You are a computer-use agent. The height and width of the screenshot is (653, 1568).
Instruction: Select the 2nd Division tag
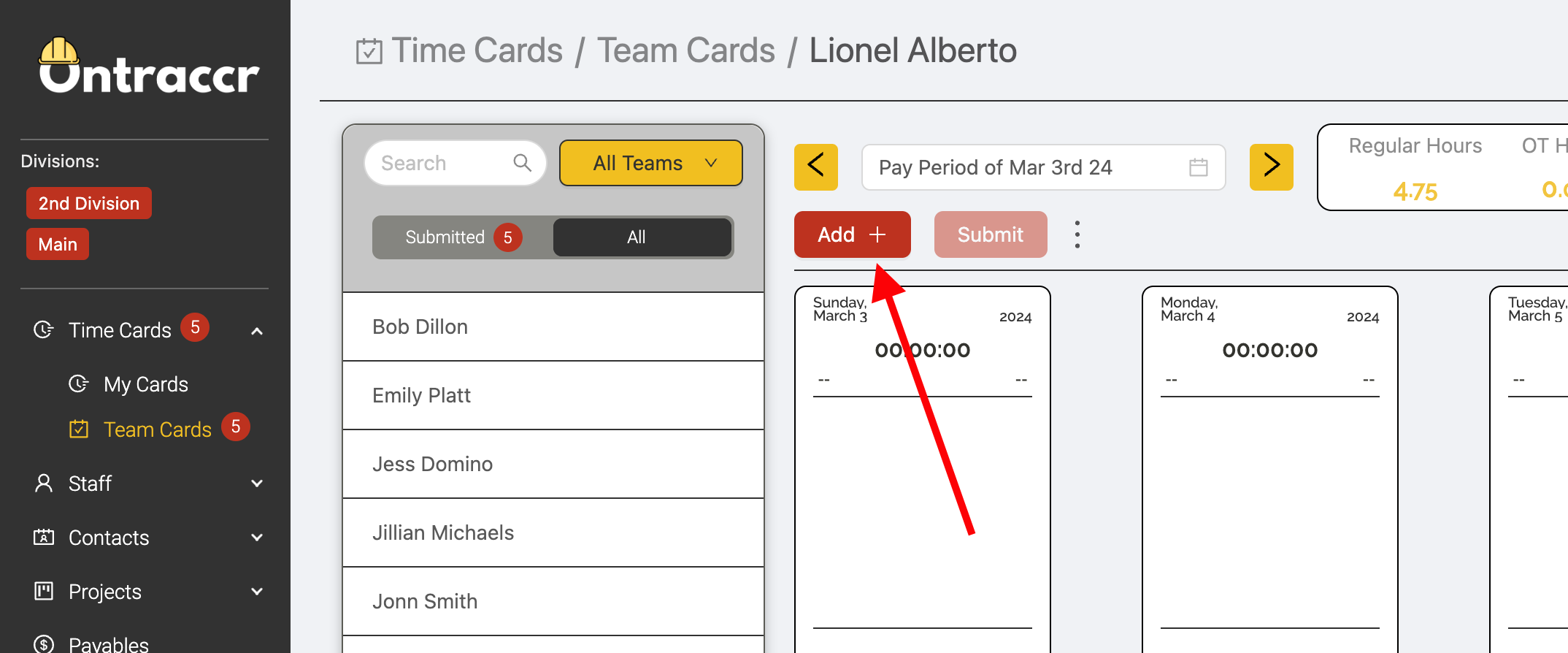coord(88,203)
